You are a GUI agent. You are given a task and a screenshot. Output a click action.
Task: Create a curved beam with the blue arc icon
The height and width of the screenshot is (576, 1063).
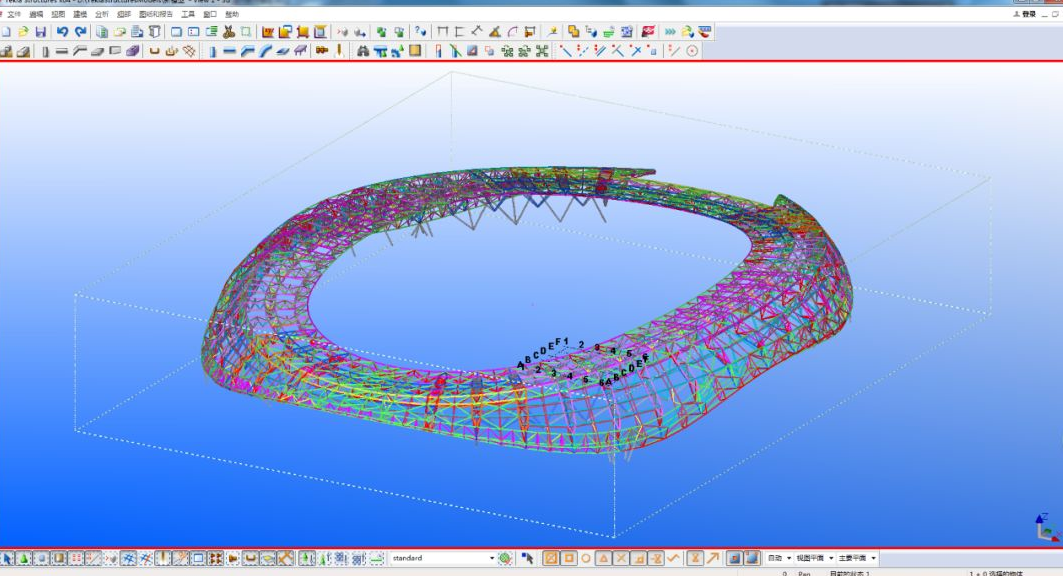265,51
